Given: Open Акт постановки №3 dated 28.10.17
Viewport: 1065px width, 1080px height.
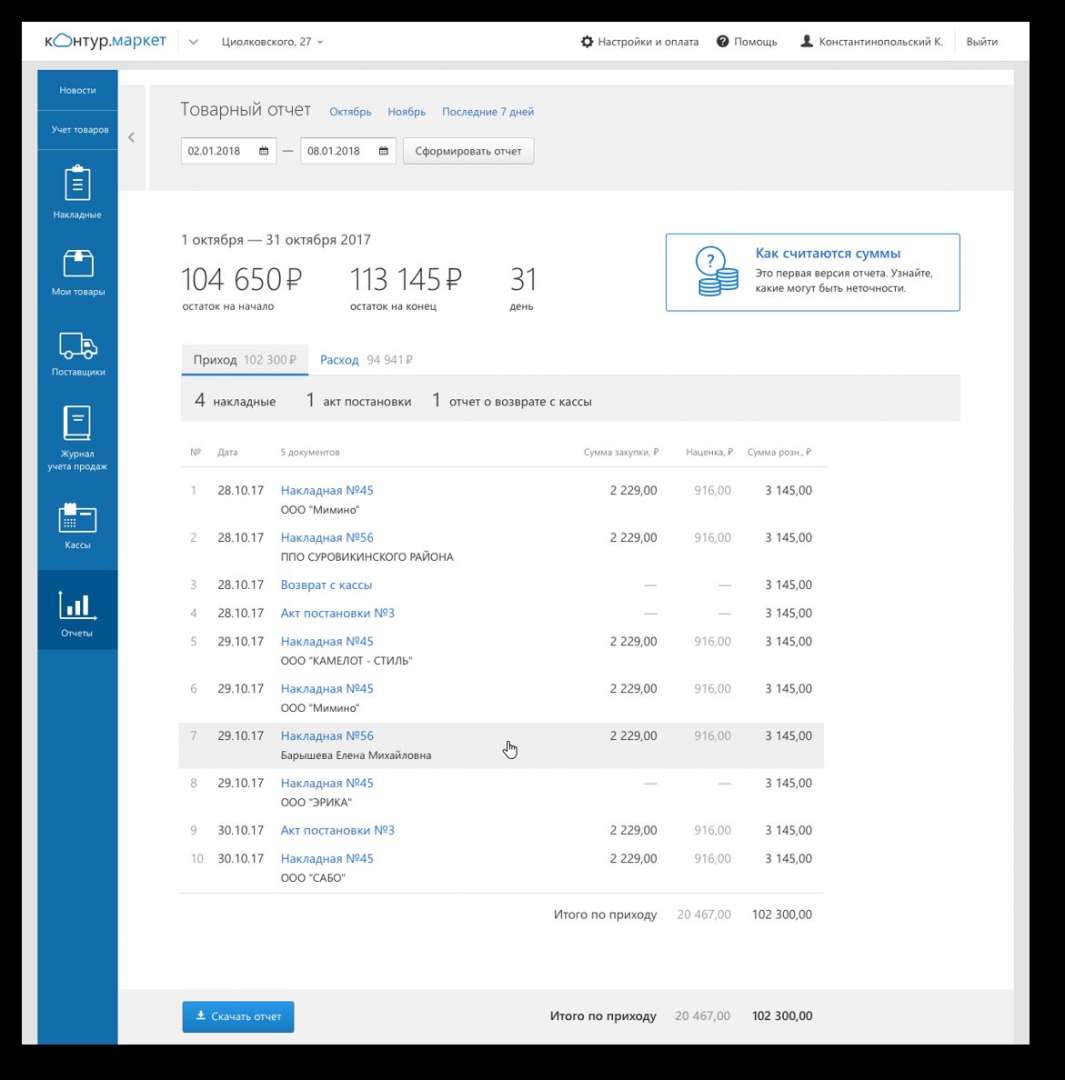Looking at the screenshot, I should coord(338,613).
